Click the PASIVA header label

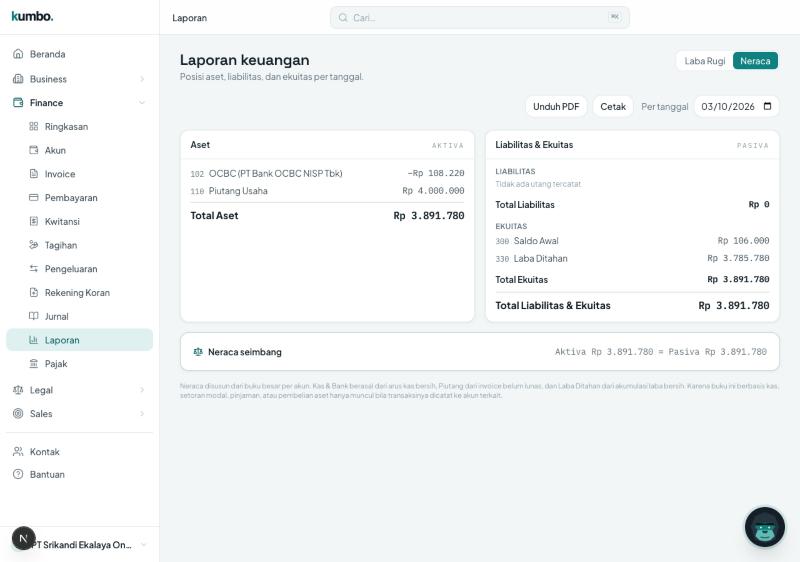[x=753, y=145]
